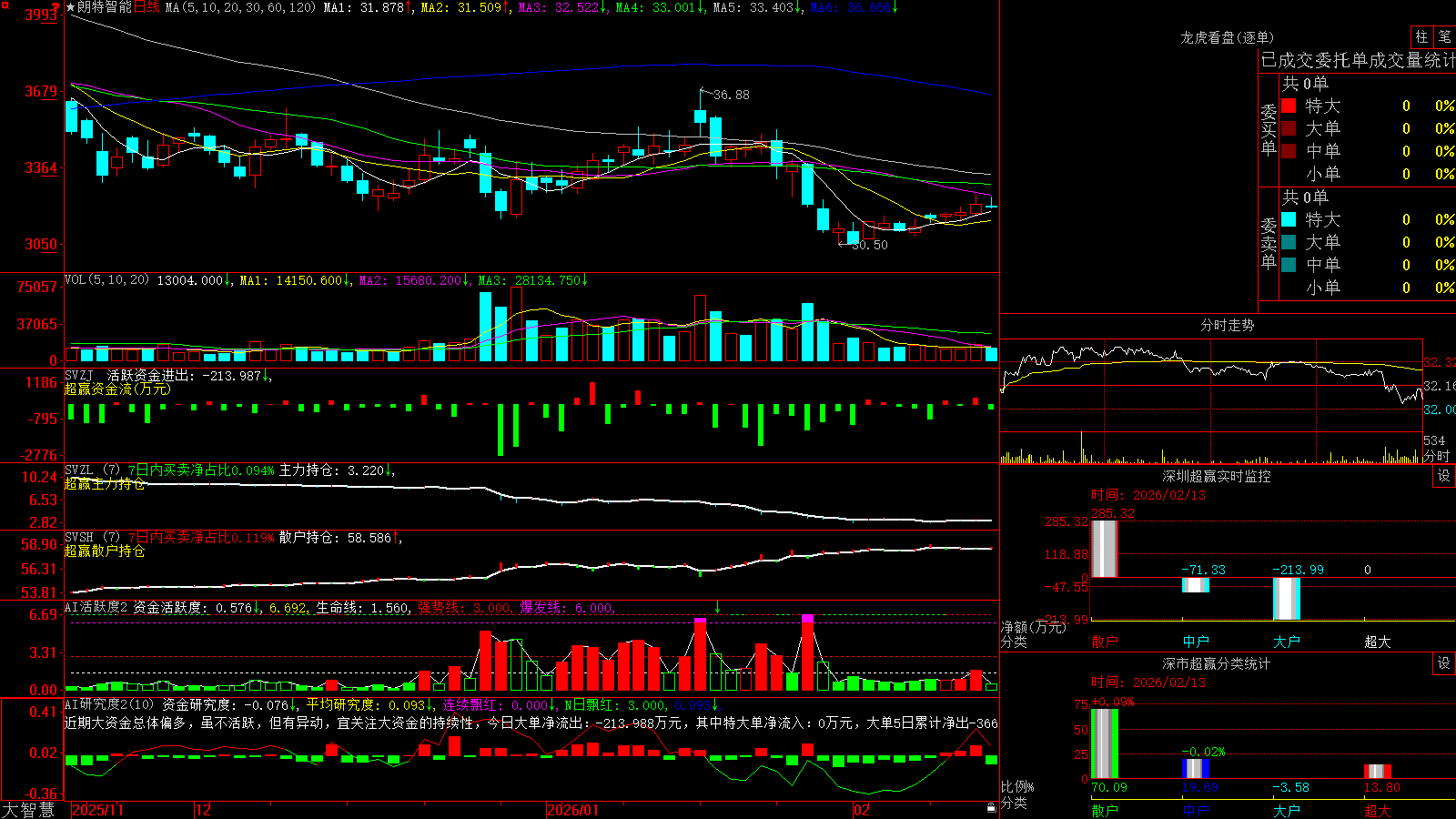Click the MA2: 31.509 value

[465, 7]
